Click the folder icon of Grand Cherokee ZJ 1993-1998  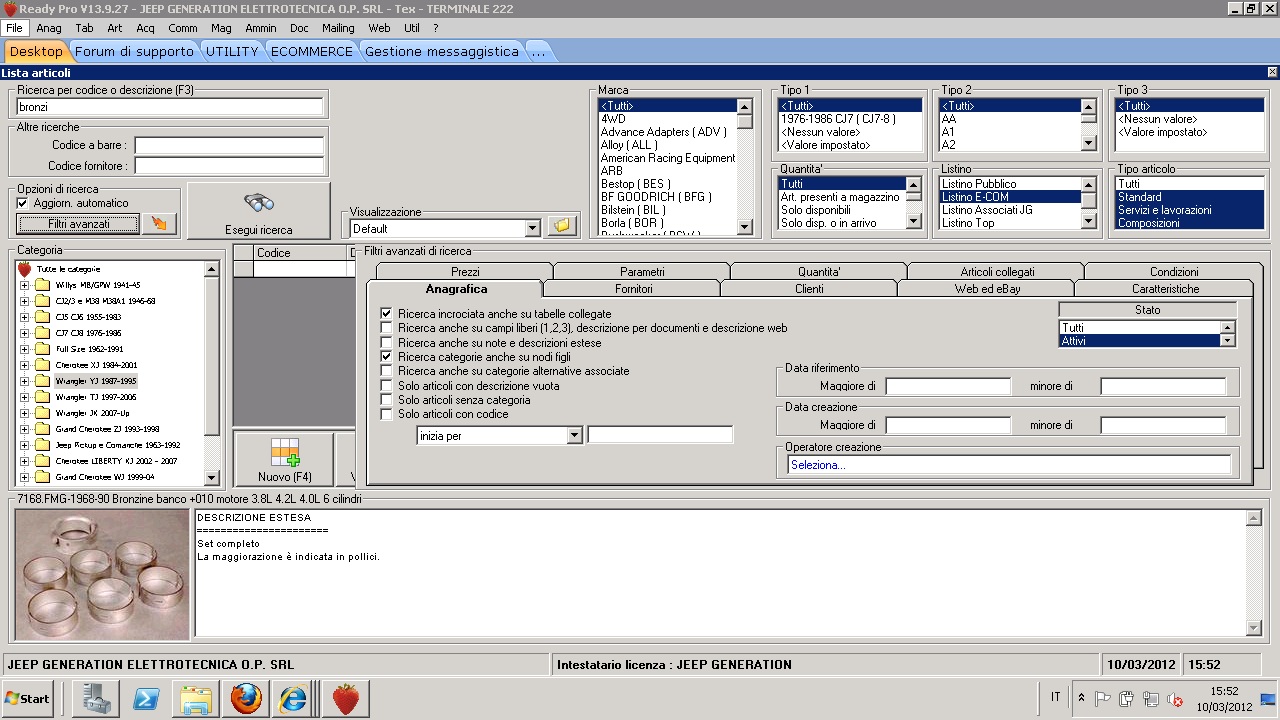click(42, 429)
